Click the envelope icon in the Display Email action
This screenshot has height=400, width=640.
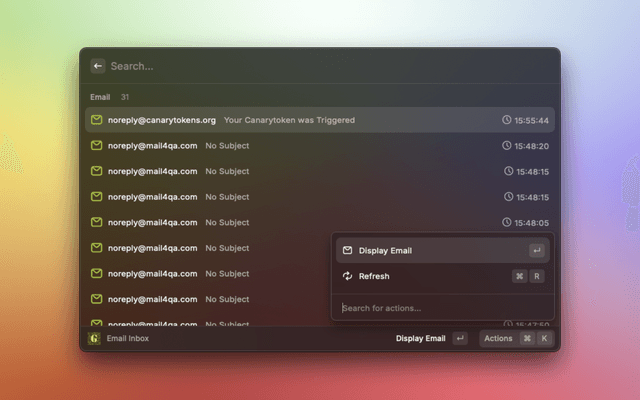tap(347, 251)
